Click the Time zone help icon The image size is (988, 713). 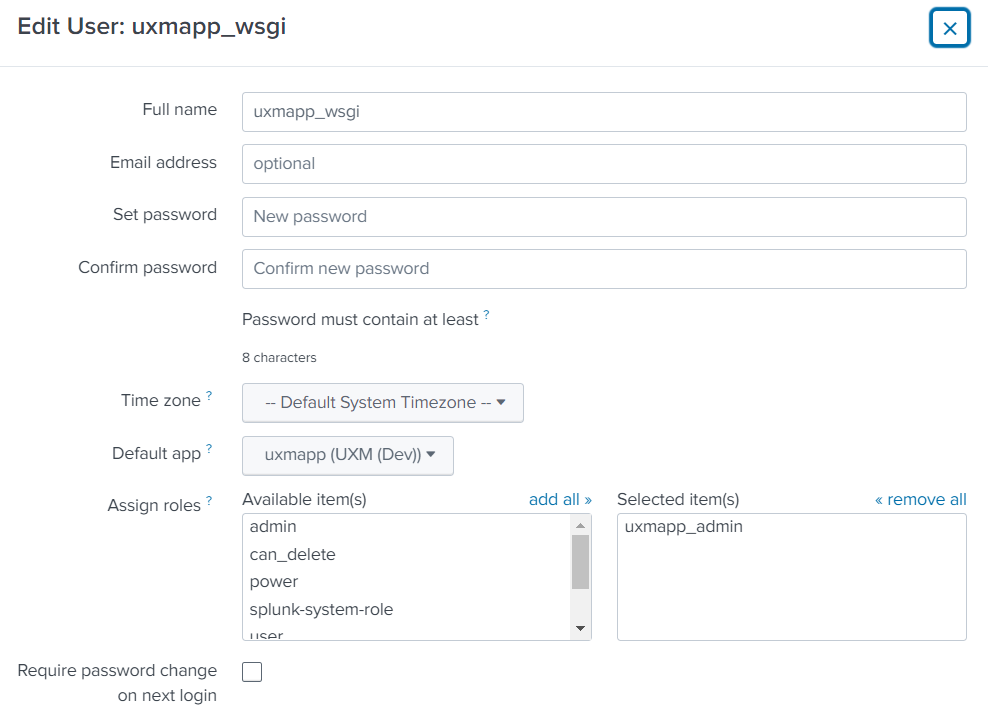(x=209, y=396)
